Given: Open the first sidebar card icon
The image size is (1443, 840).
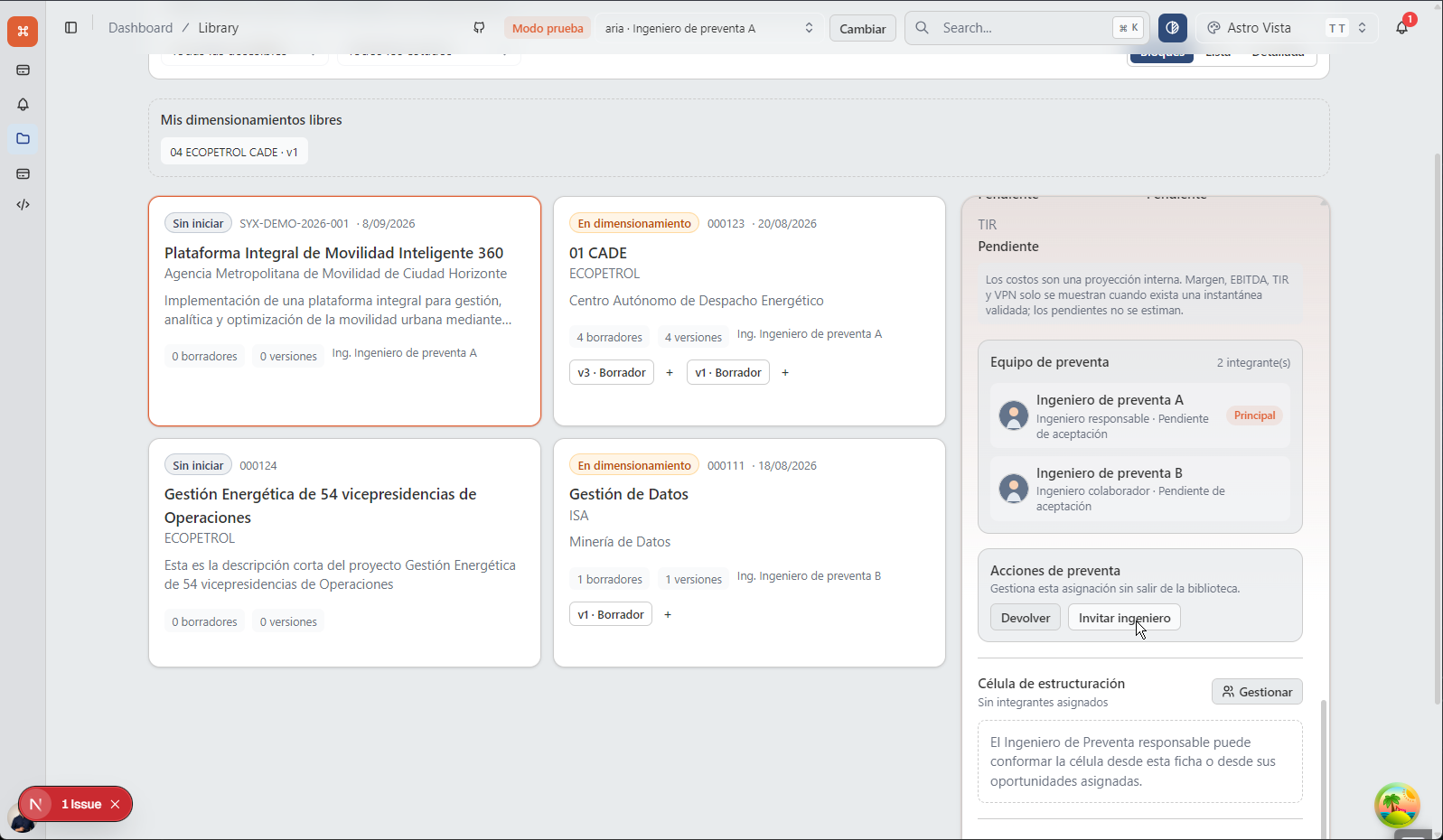Looking at the screenshot, I should coord(23,70).
